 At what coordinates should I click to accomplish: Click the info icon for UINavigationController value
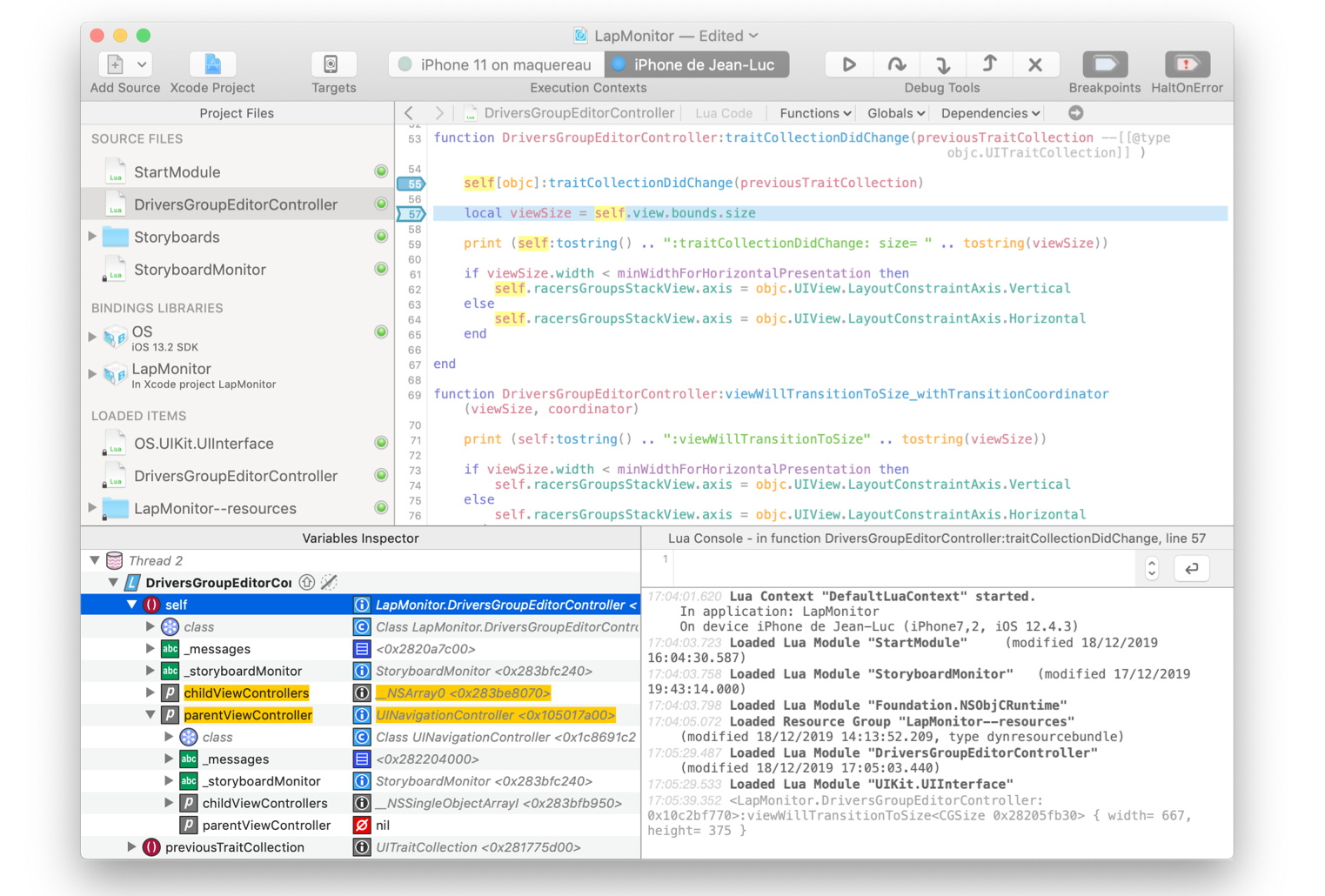click(362, 715)
